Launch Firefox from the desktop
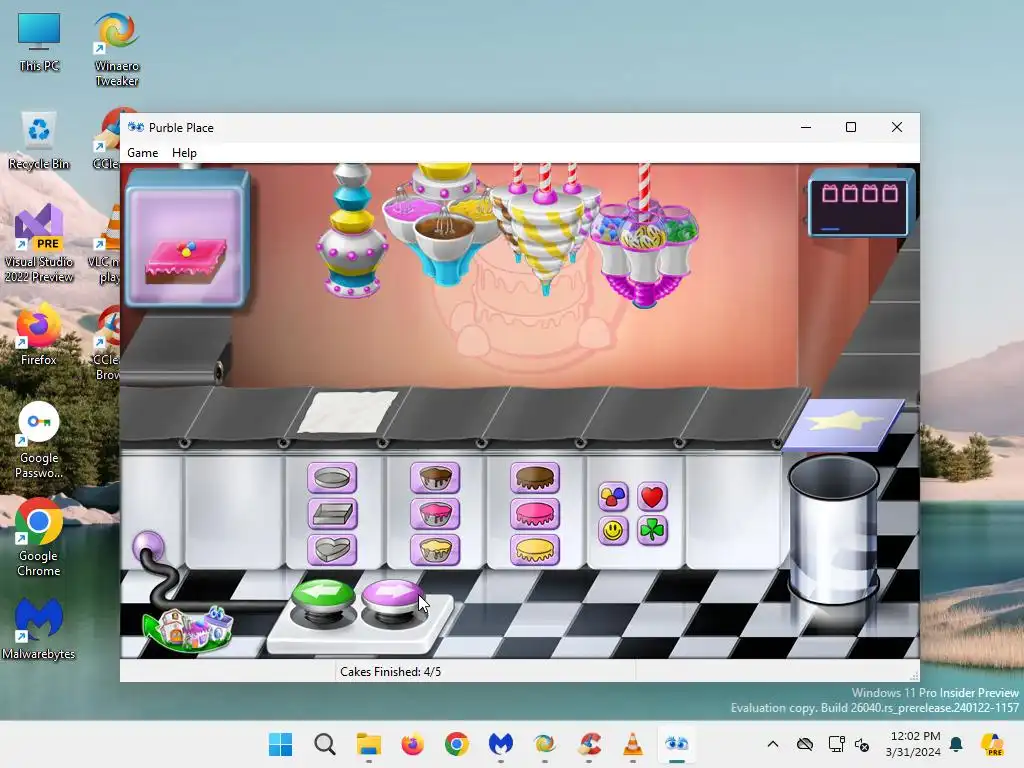 (x=39, y=336)
